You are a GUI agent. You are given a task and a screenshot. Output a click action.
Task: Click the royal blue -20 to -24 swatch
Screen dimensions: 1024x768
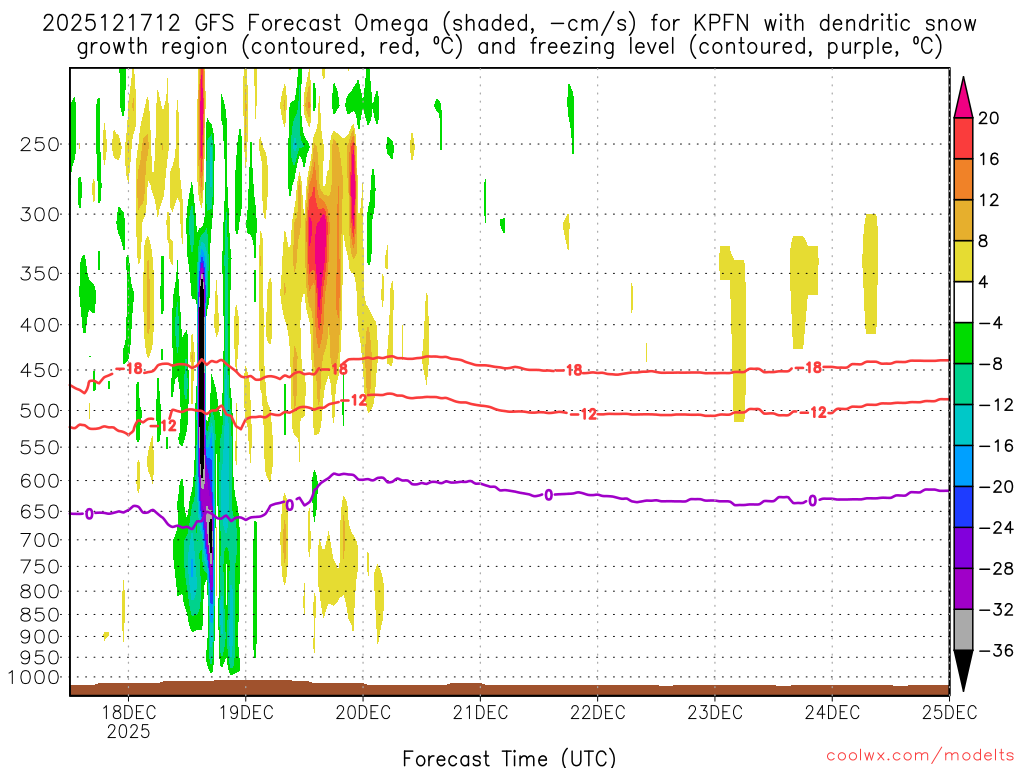[963, 507]
